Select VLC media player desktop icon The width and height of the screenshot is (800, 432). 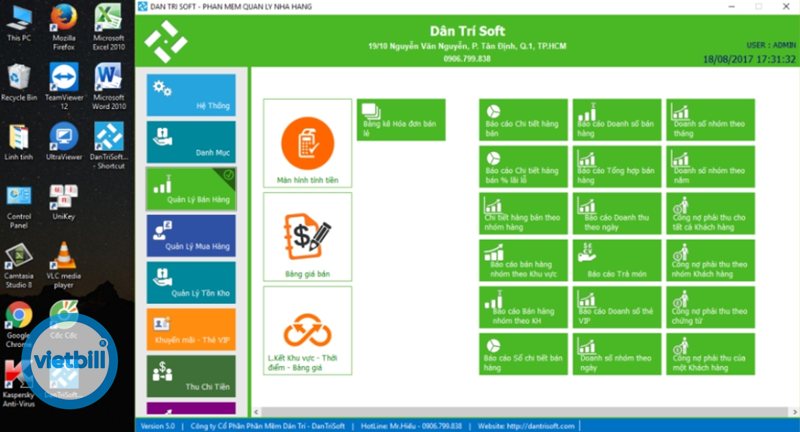[x=64, y=266]
